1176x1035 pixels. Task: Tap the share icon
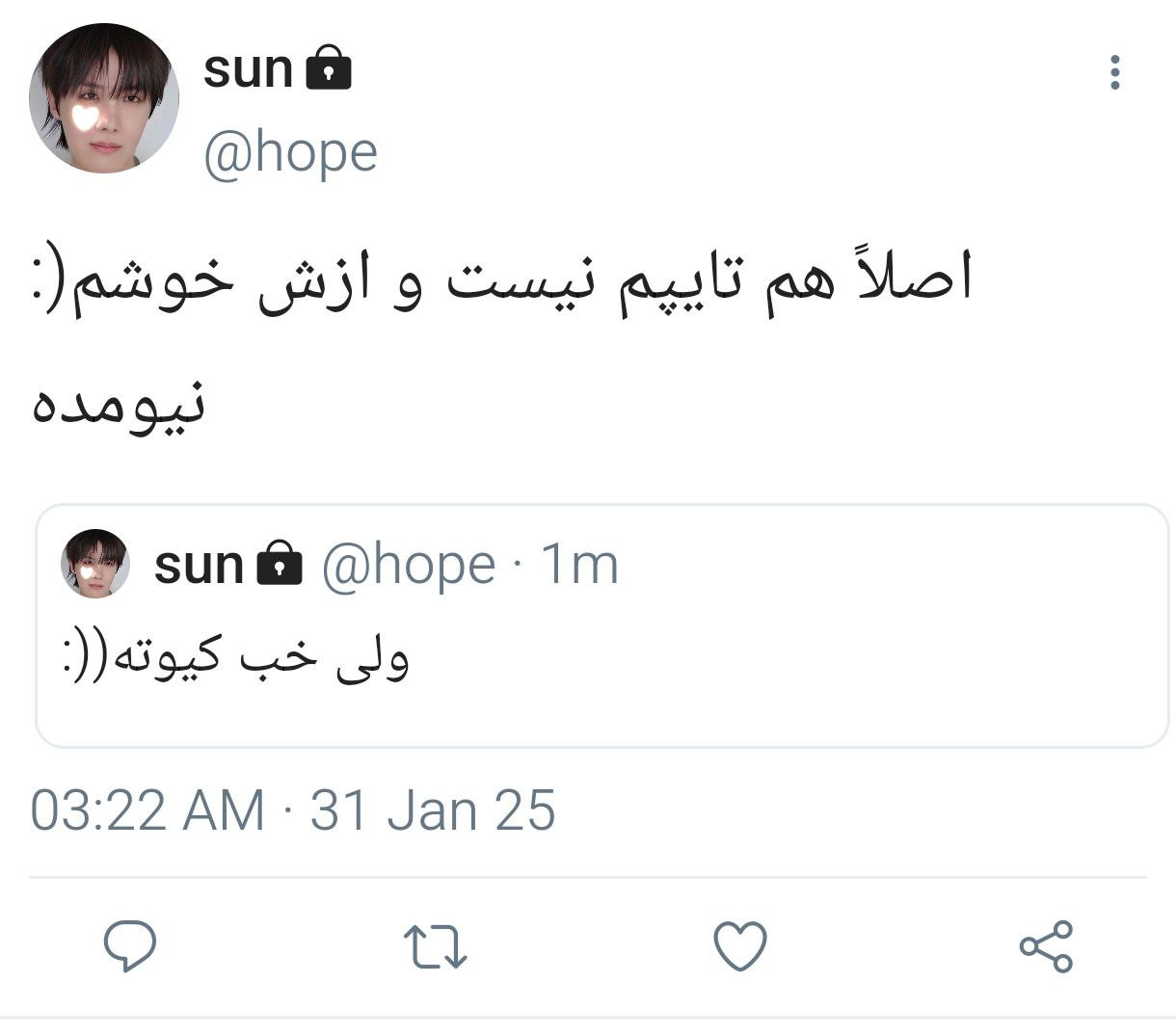[1046, 945]
